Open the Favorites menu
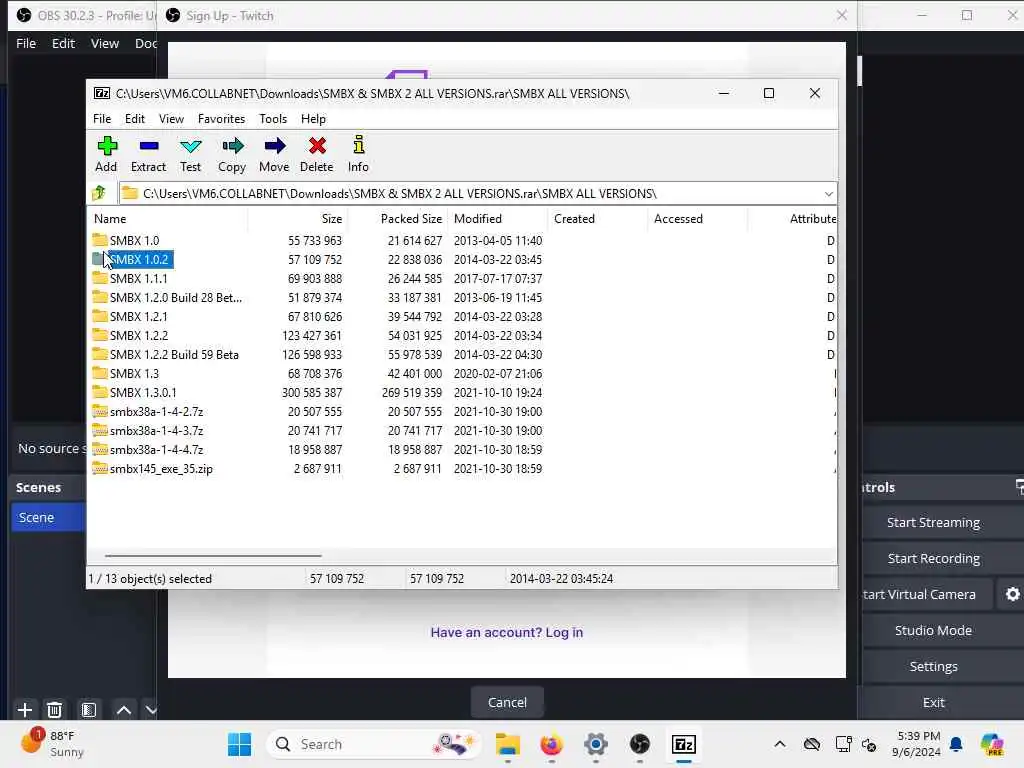Viewport: 1024px width, 768px height. 221,119
